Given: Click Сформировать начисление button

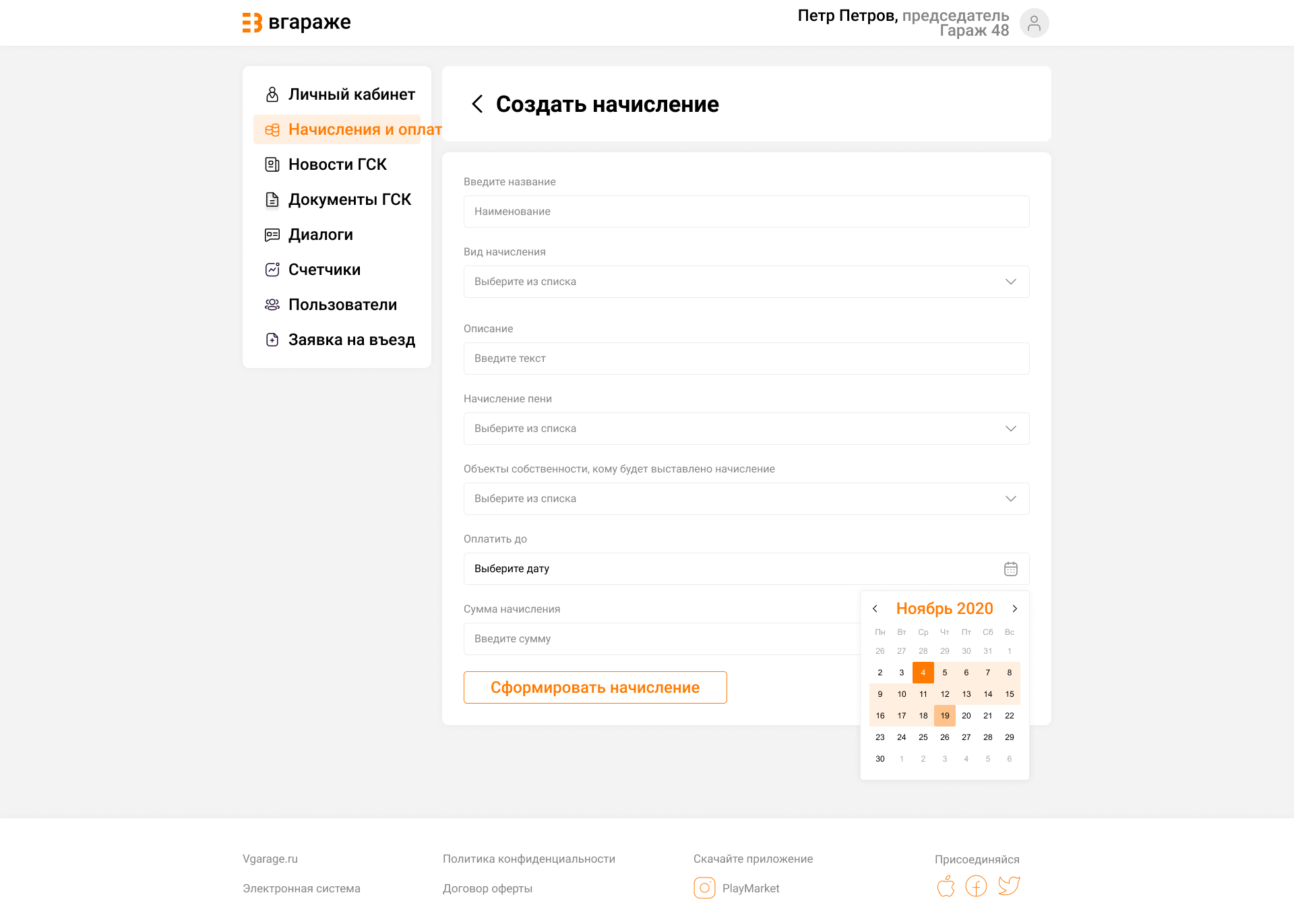Looking at the screenshot, I should [x=595, y=687].
